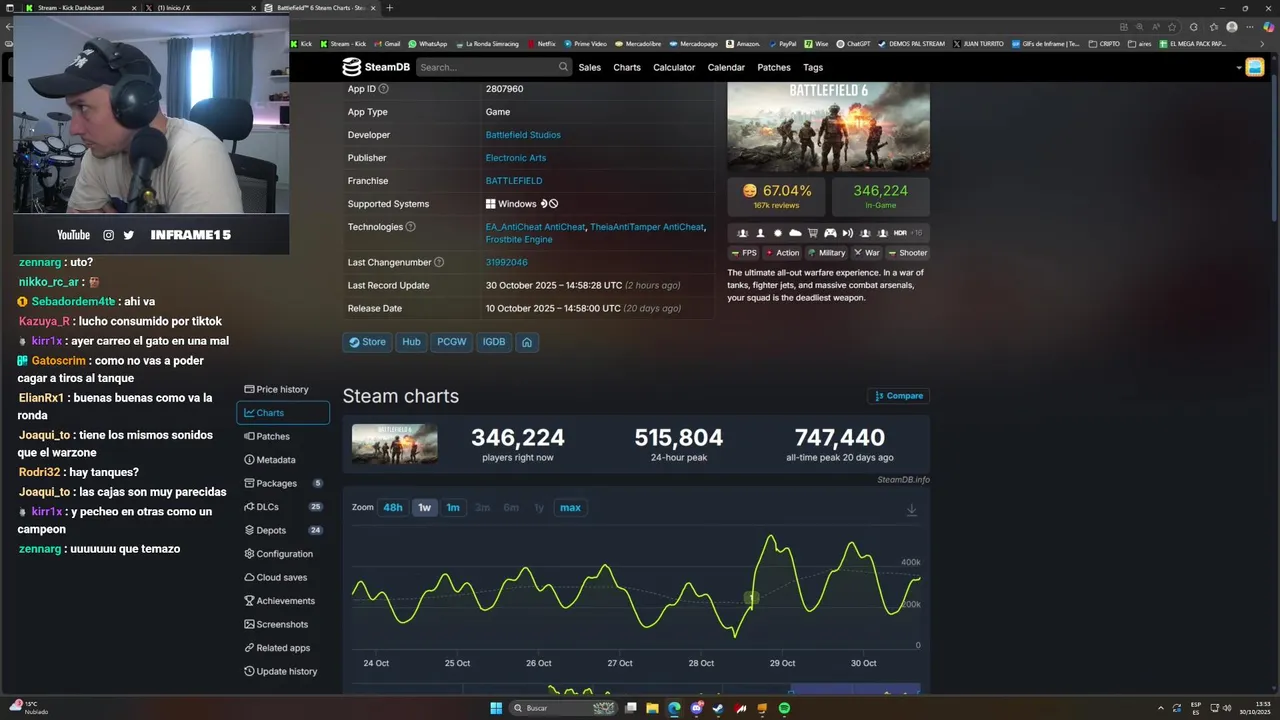Screen dimensions: 1280x720
Task: Open File Explorer from the taskbar
Action: pos(652,708)
